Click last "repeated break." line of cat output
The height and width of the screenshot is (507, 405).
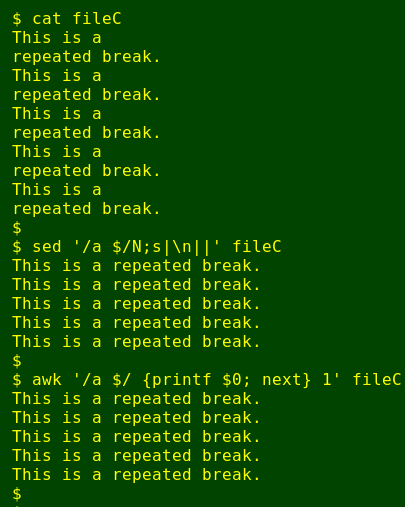(x=87, y=209)
